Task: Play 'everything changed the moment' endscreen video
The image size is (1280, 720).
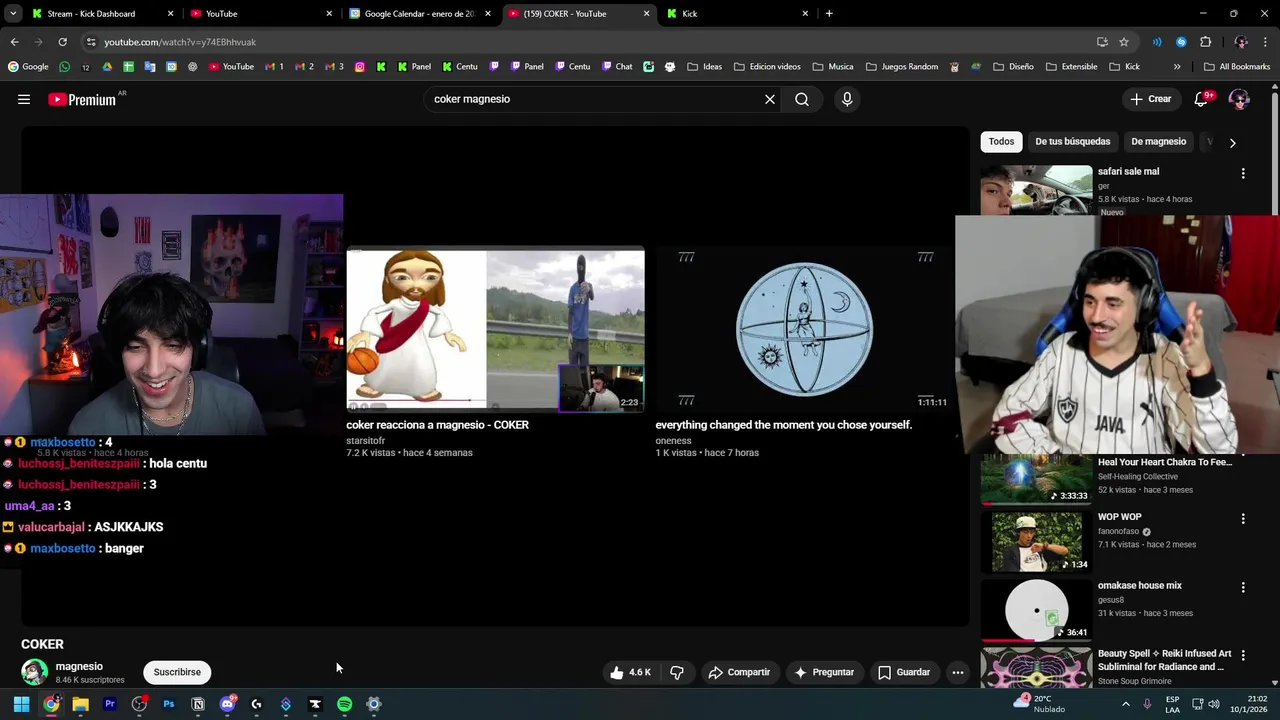Action: (804, 330)
